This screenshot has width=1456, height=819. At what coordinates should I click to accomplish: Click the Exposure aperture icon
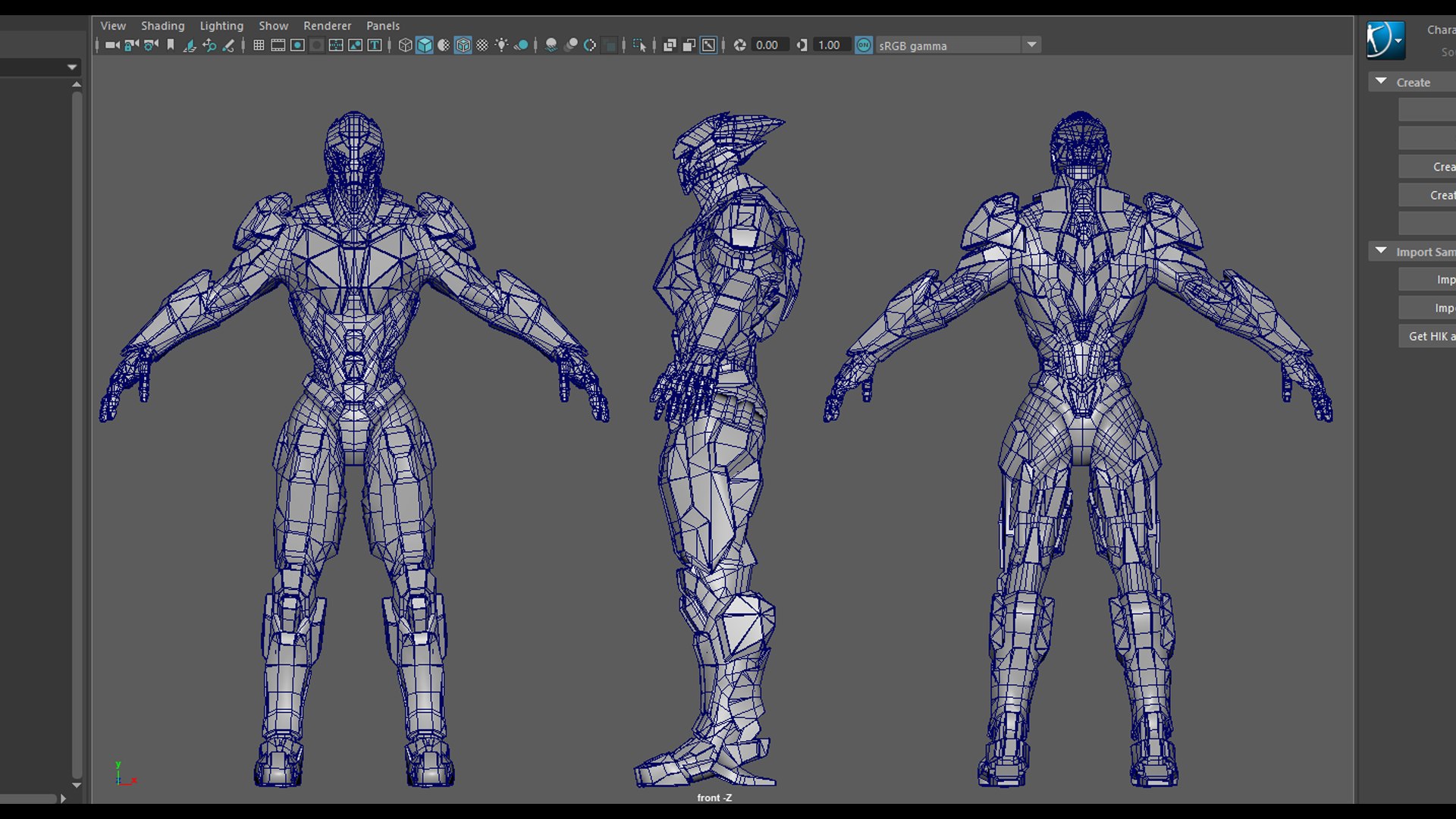point(739,45)
